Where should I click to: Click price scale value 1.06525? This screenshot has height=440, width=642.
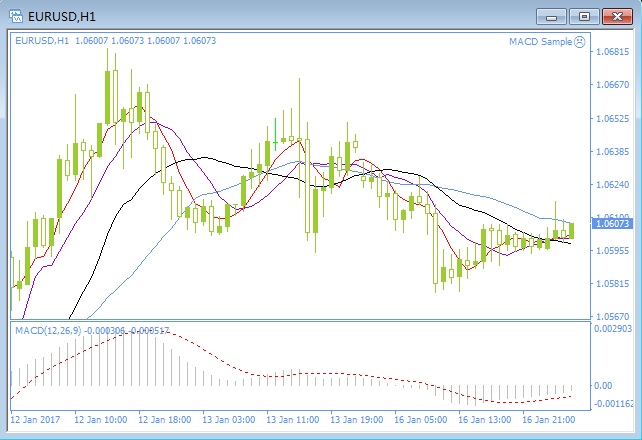tap(613, 119)
